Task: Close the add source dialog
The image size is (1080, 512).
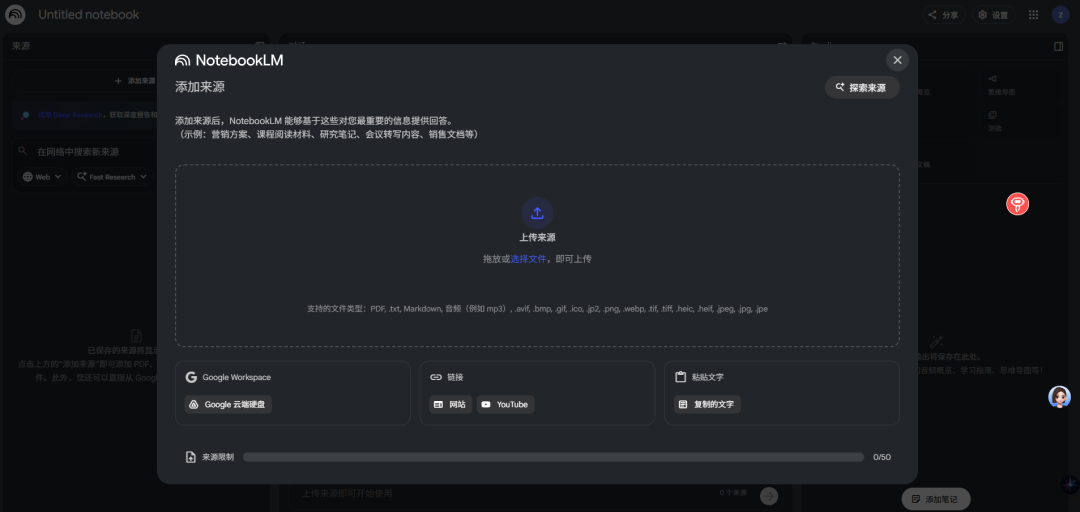Action: click(x=897, y=60)
